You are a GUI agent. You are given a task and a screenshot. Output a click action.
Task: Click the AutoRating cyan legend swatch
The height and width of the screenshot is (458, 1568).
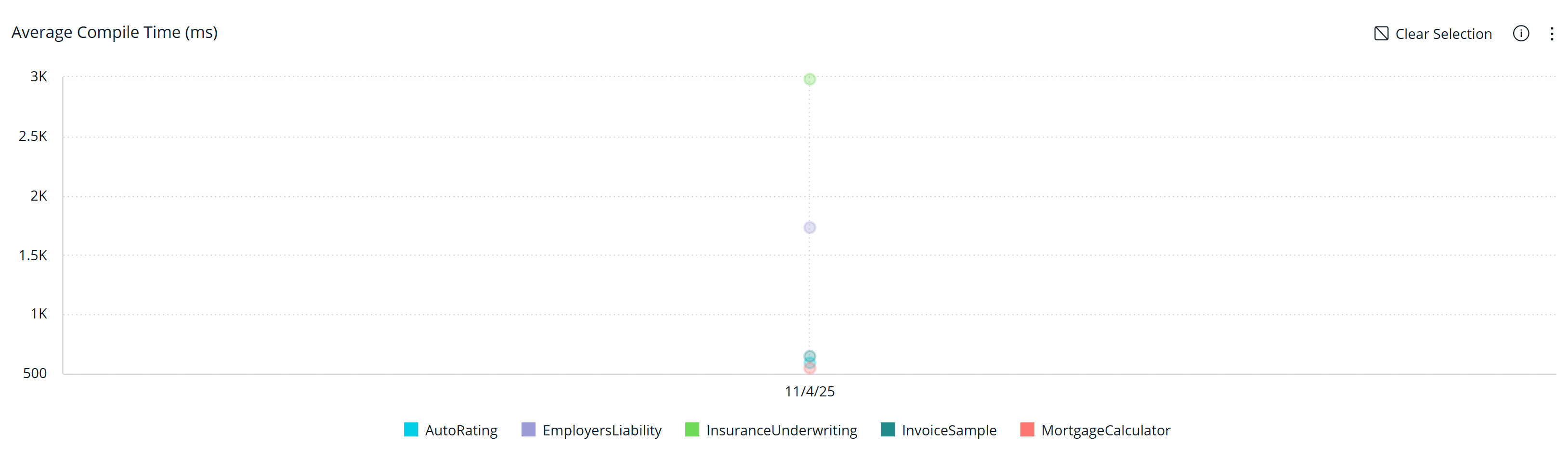pos(411,430)
